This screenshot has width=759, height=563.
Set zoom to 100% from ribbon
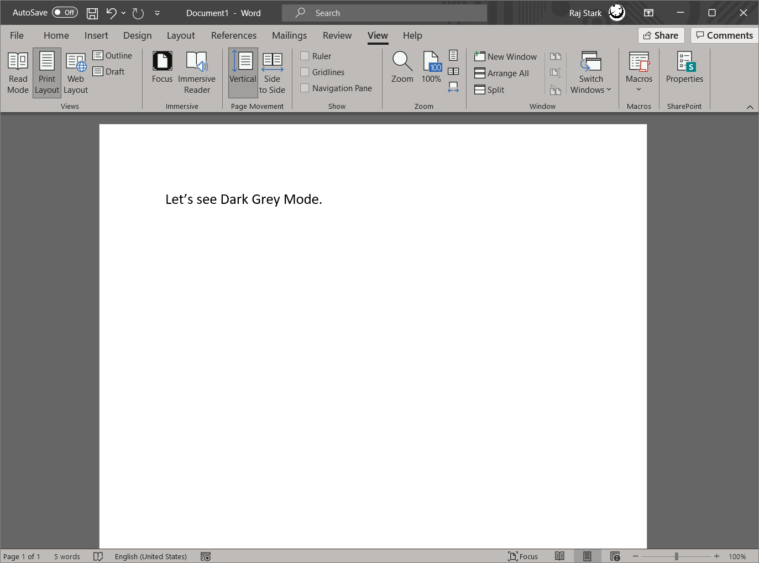coord(431,68)
